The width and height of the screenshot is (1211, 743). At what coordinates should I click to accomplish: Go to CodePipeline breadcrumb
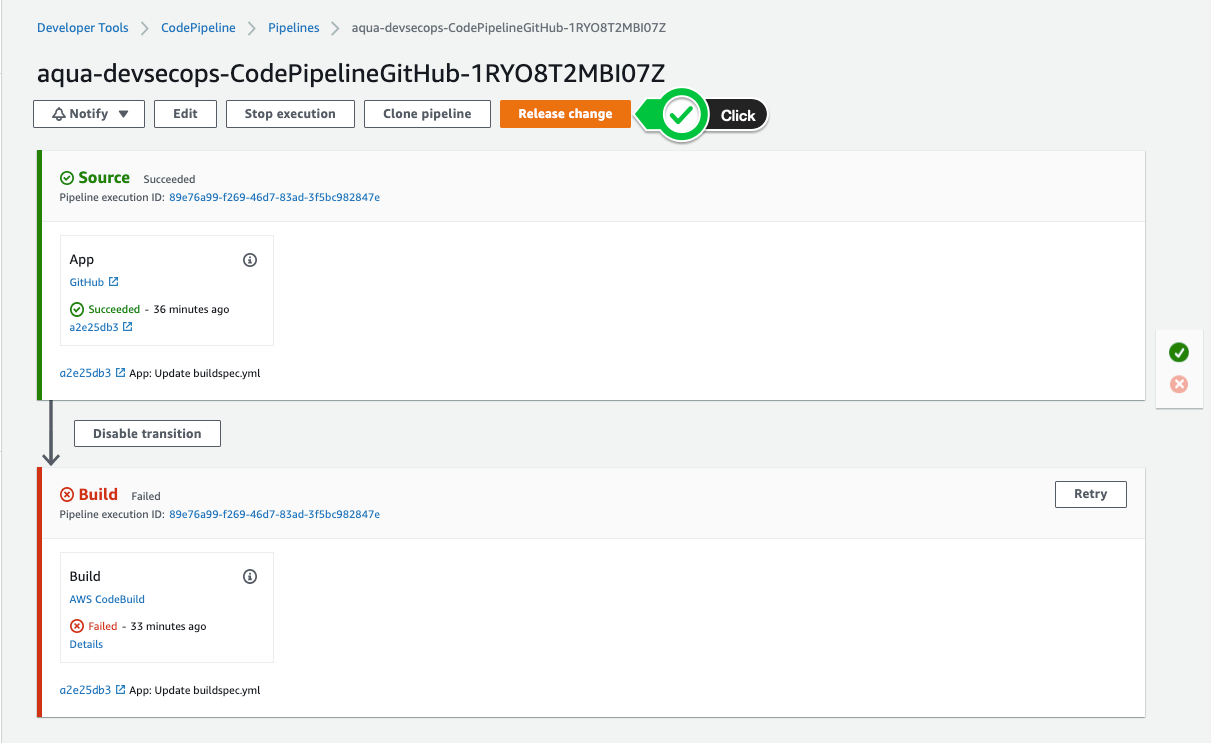tap(198, 28)
